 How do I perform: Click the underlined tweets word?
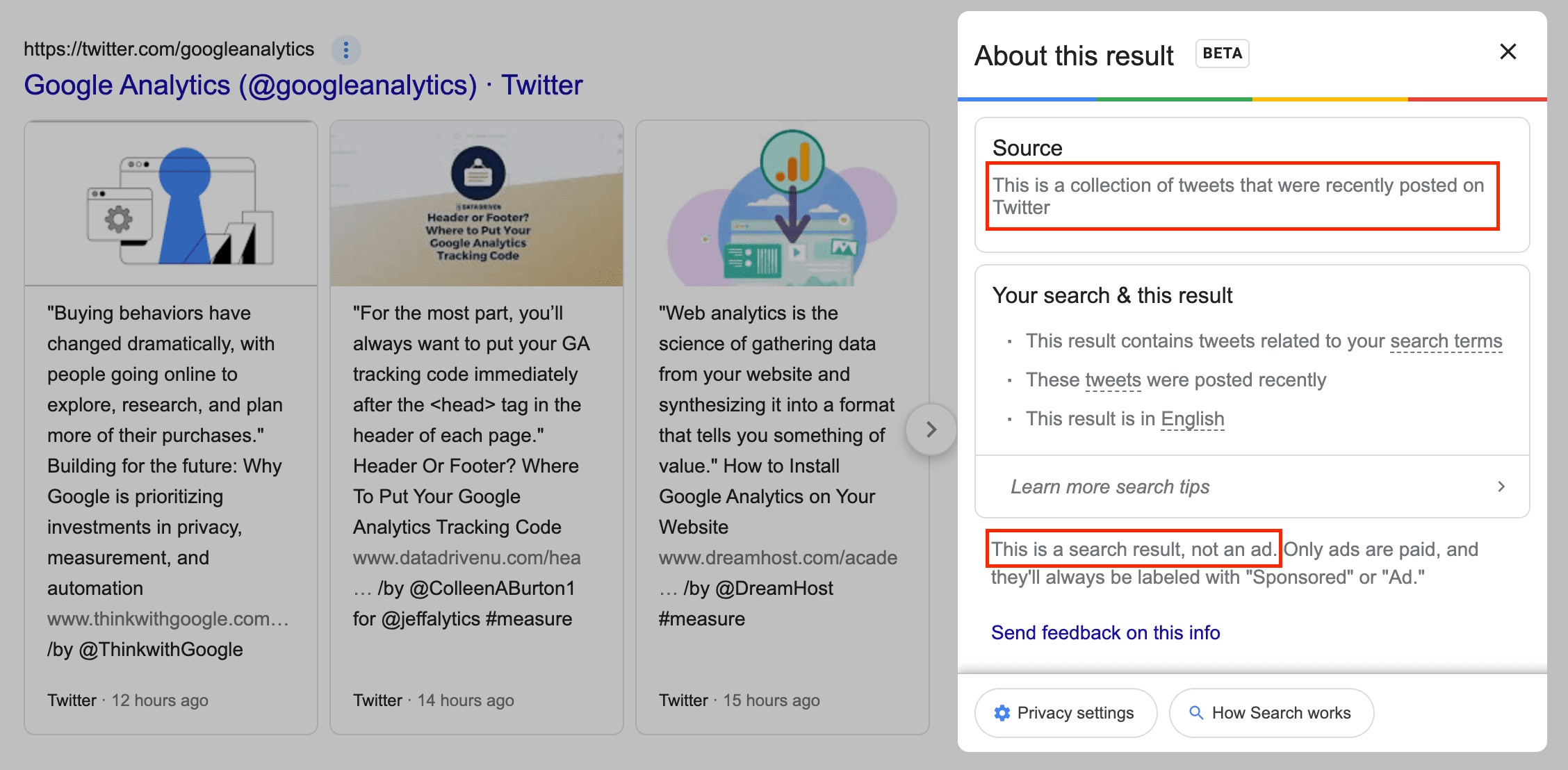point(1113,380)
